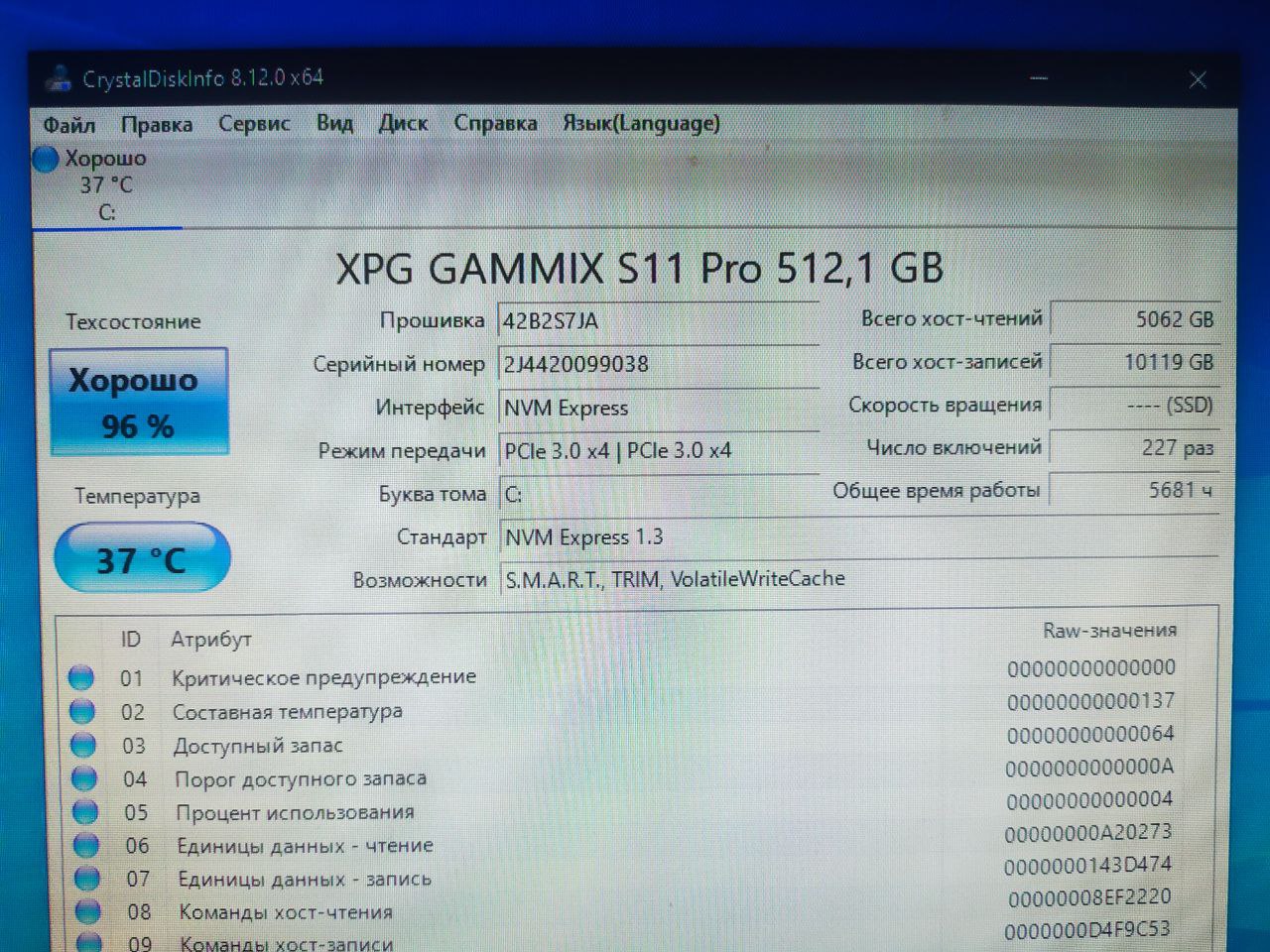Click status circle for attribute 05
Image resolution: width=1270 pixels, height=952 pixels.
[86, 812]
